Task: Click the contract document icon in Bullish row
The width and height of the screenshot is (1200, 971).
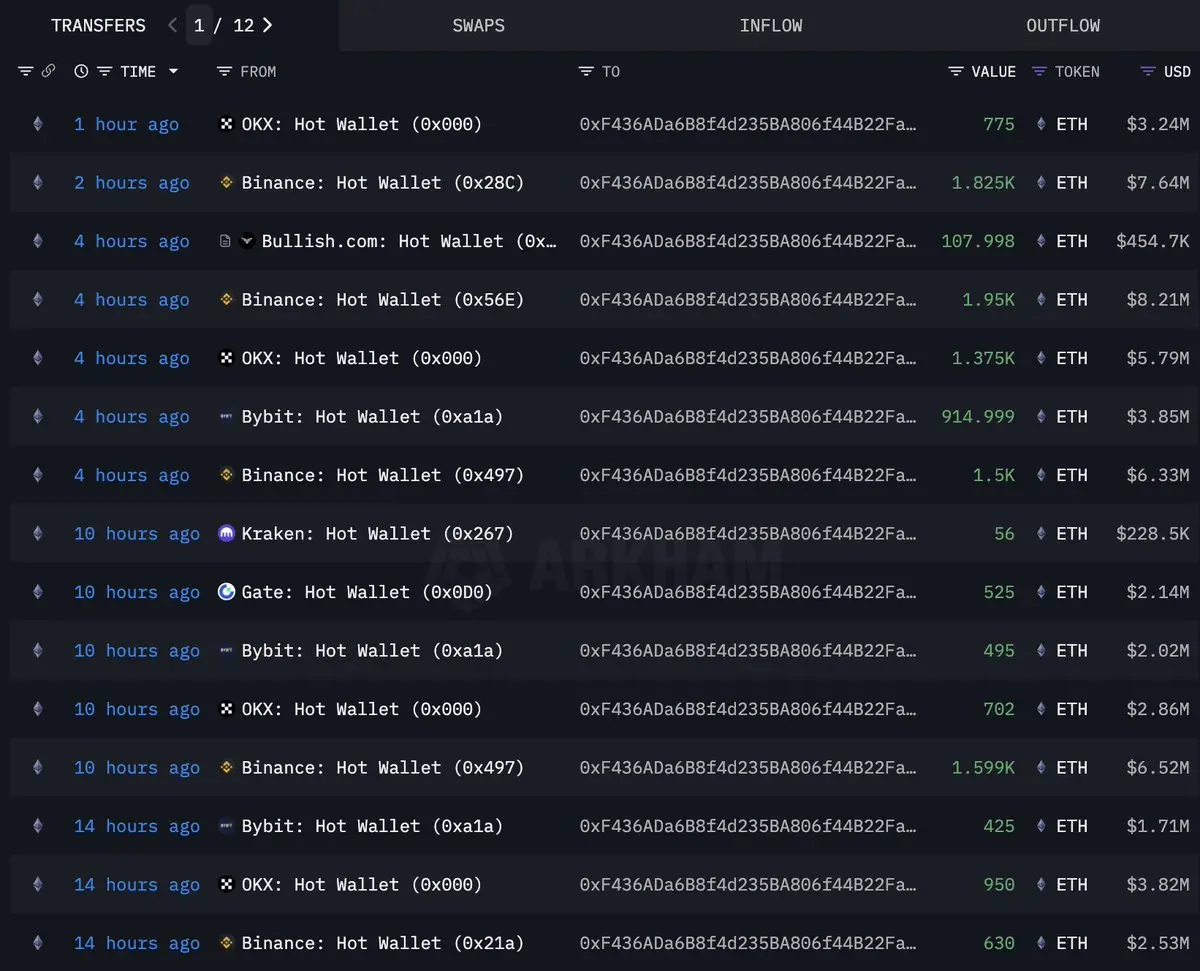Action: (x=226, y=241)
